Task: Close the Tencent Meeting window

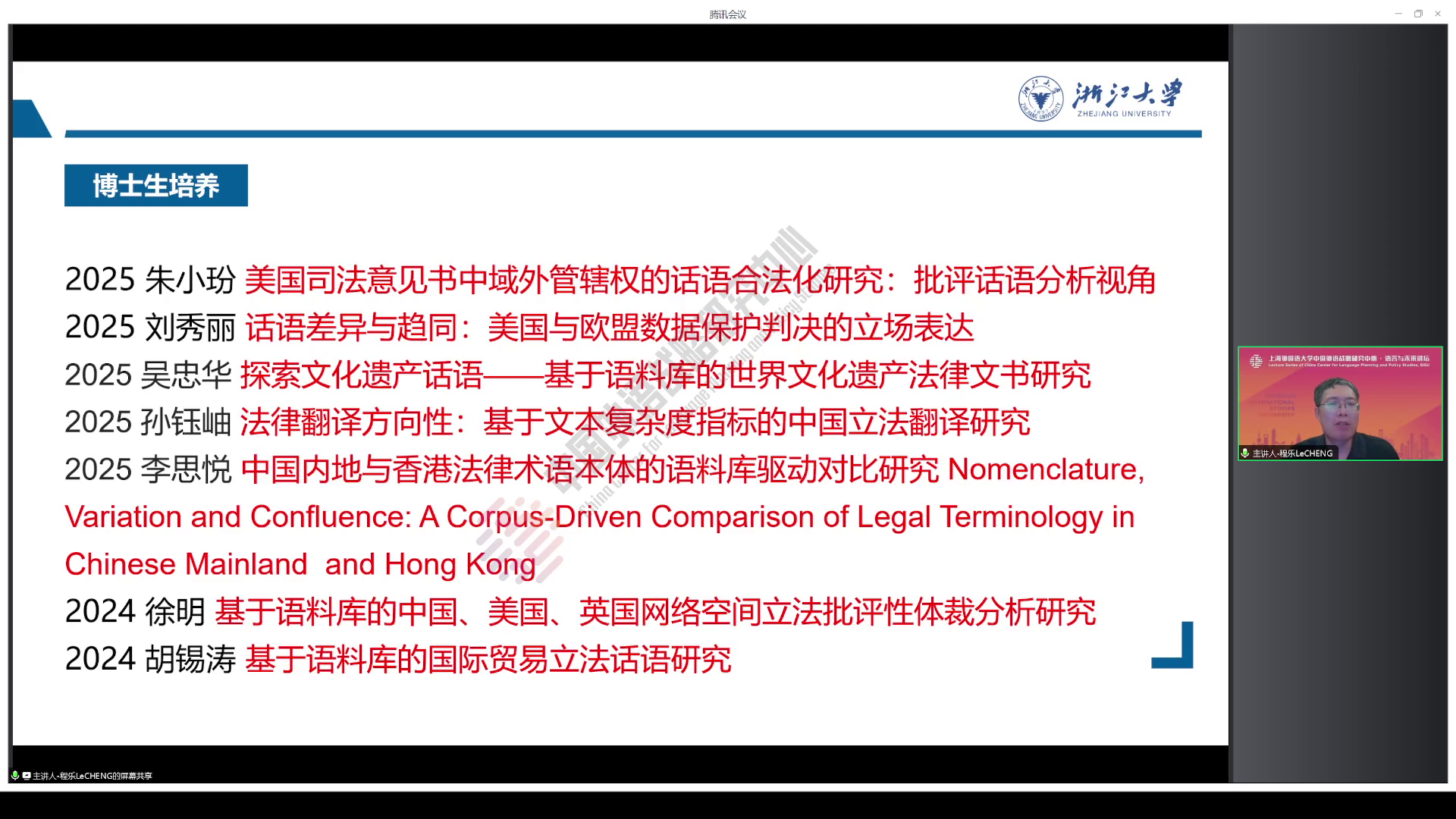Action: pyautogui.click(x=1438, y=14)
